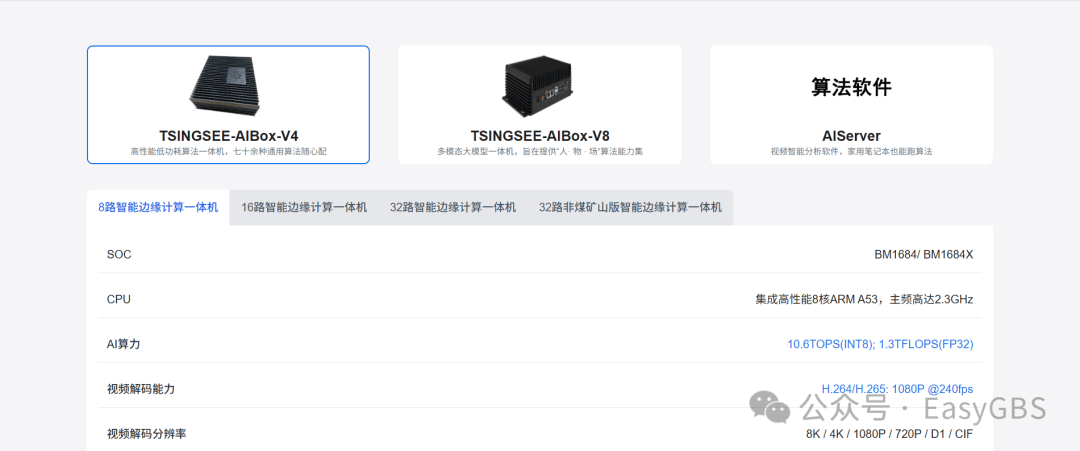Click the 高性能低功耗算法一体机 description text

pyautogui.click(x=228, y=151)
